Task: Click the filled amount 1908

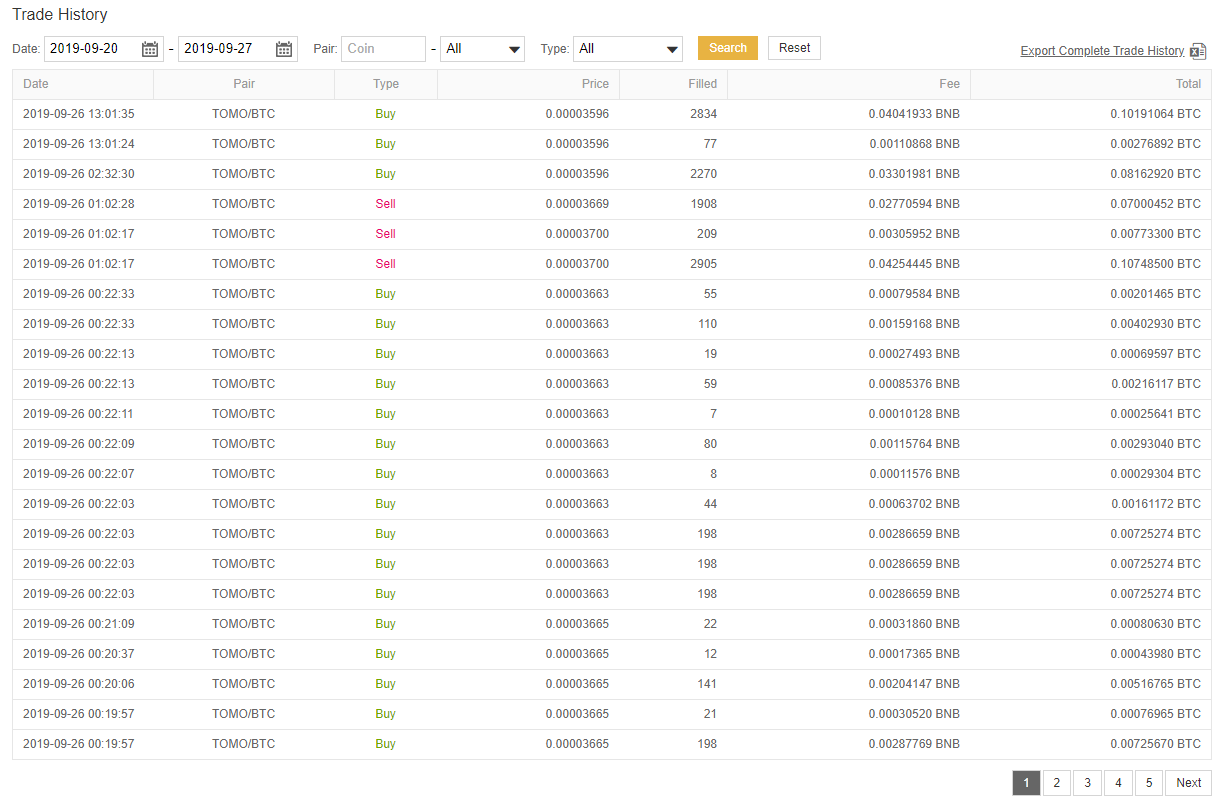Action: [703, 204]
